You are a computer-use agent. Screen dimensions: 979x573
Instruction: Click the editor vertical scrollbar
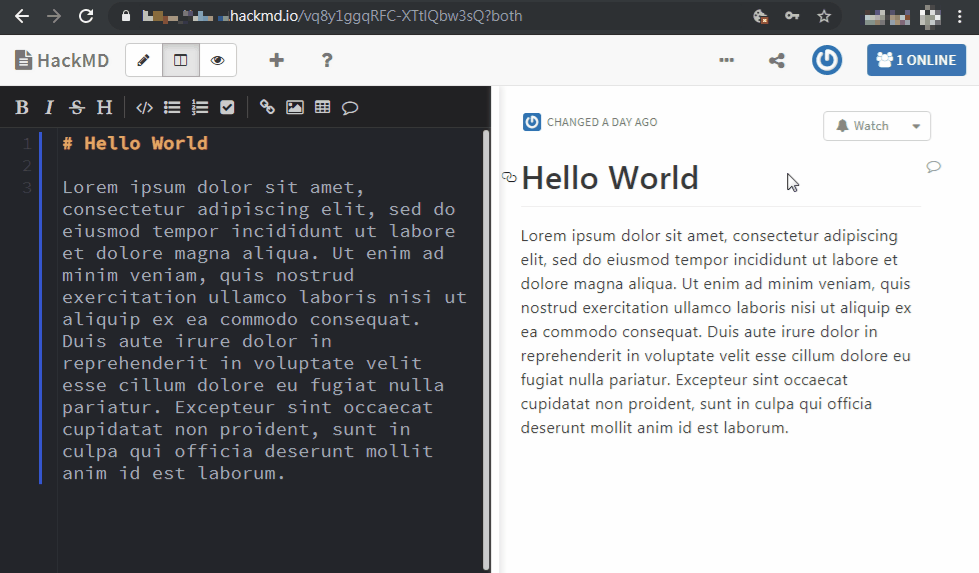click(486, 350)
